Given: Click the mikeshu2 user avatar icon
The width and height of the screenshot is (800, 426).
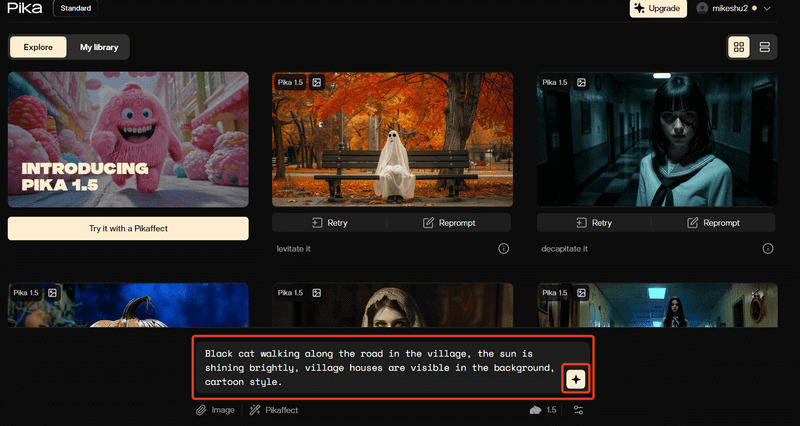Looking at the screenshot, I should pyautogui.click(x=702, y=8).
